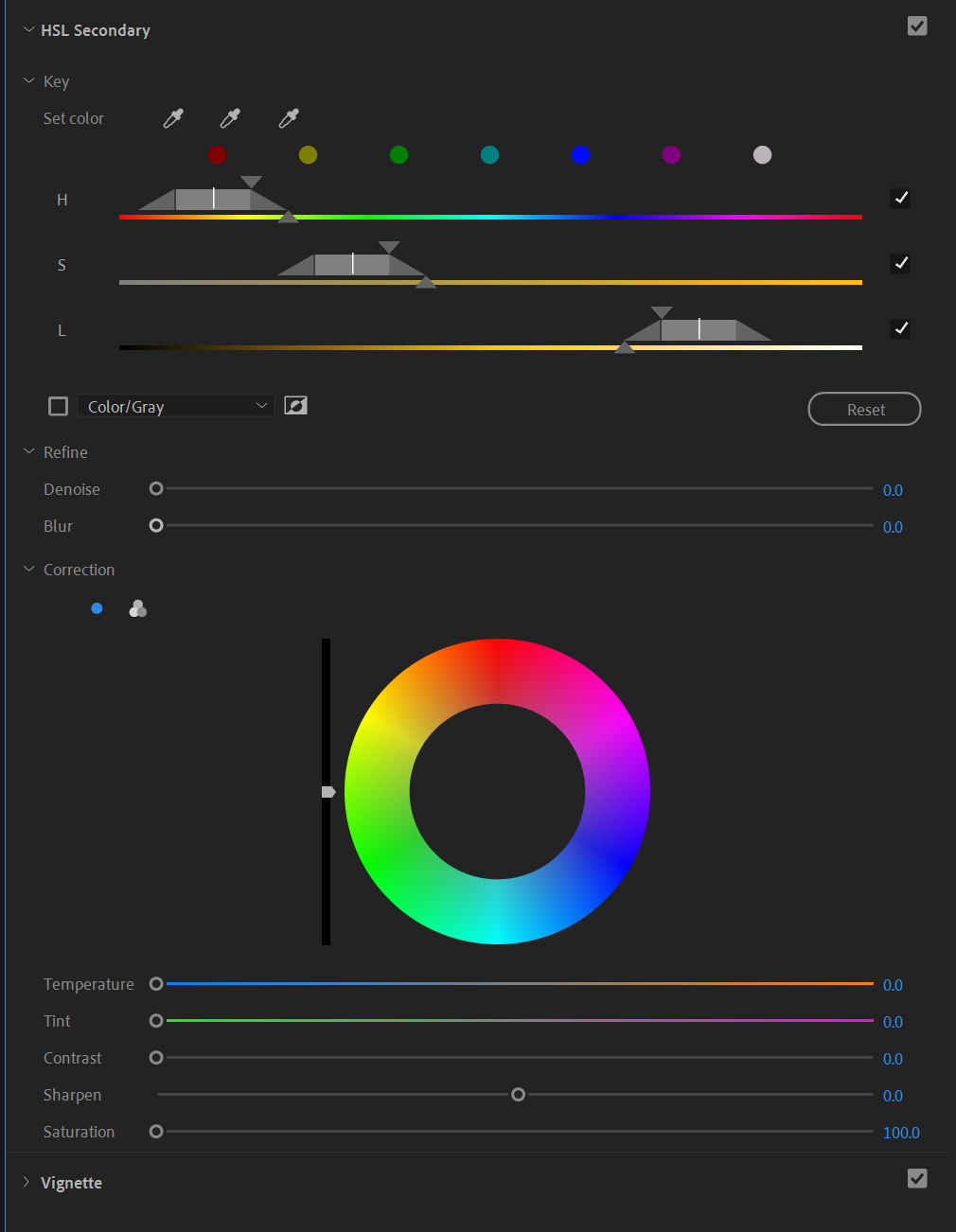Collapse the Key section
956x1232 pixels.
coord(28,80)
